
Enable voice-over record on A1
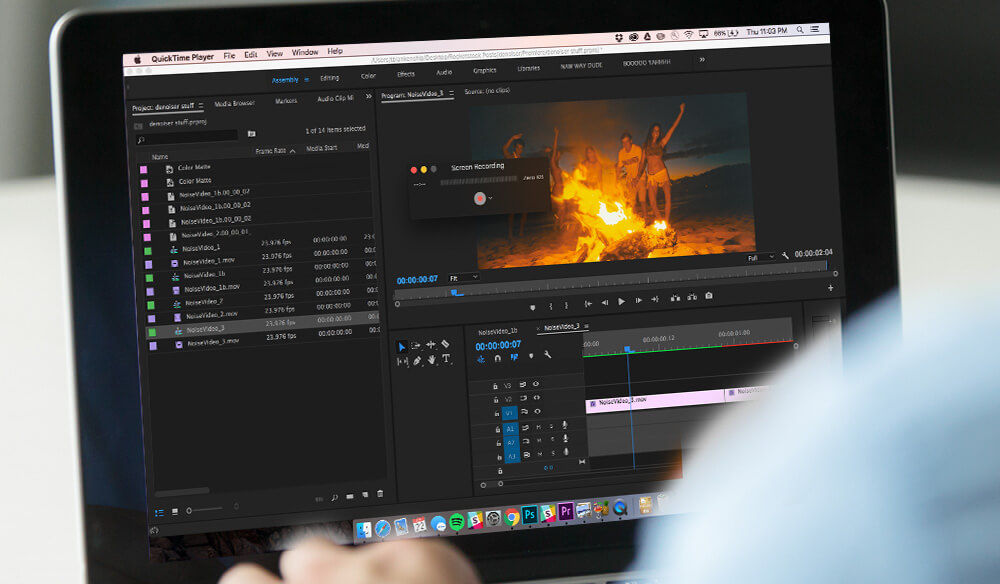(564, 425)
